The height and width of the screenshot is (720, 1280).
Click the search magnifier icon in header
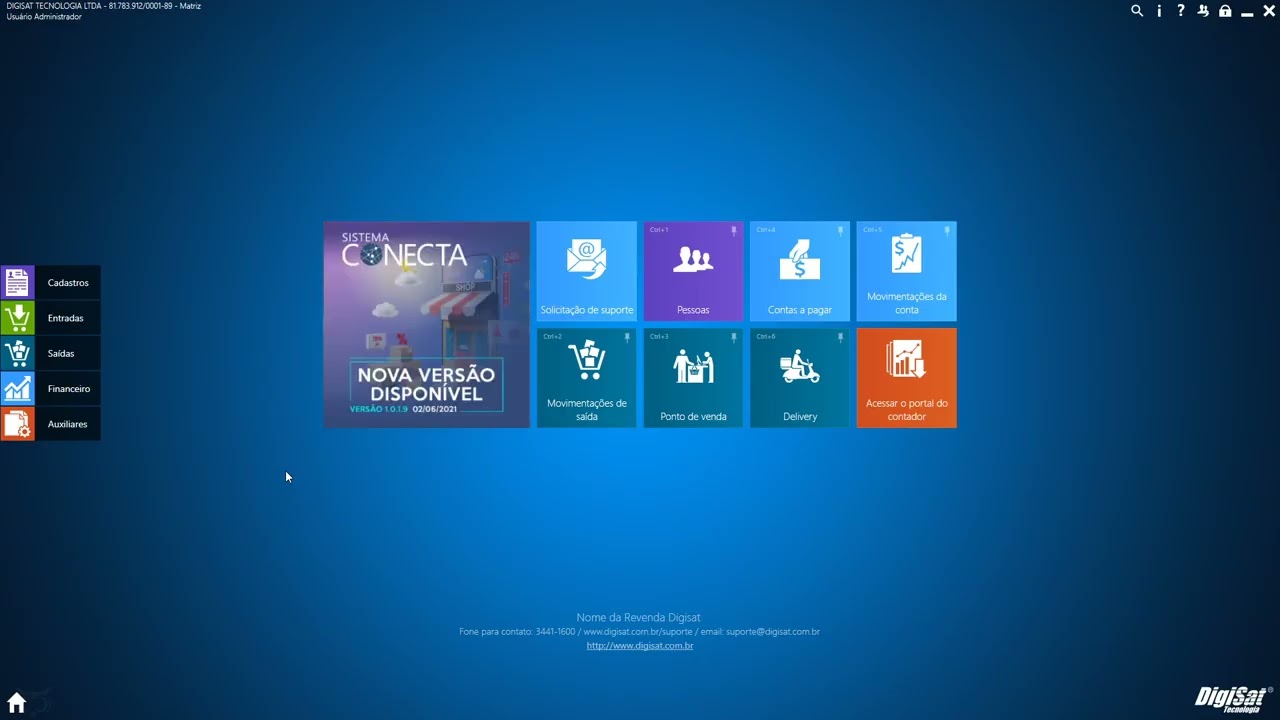click(1137, 11)
